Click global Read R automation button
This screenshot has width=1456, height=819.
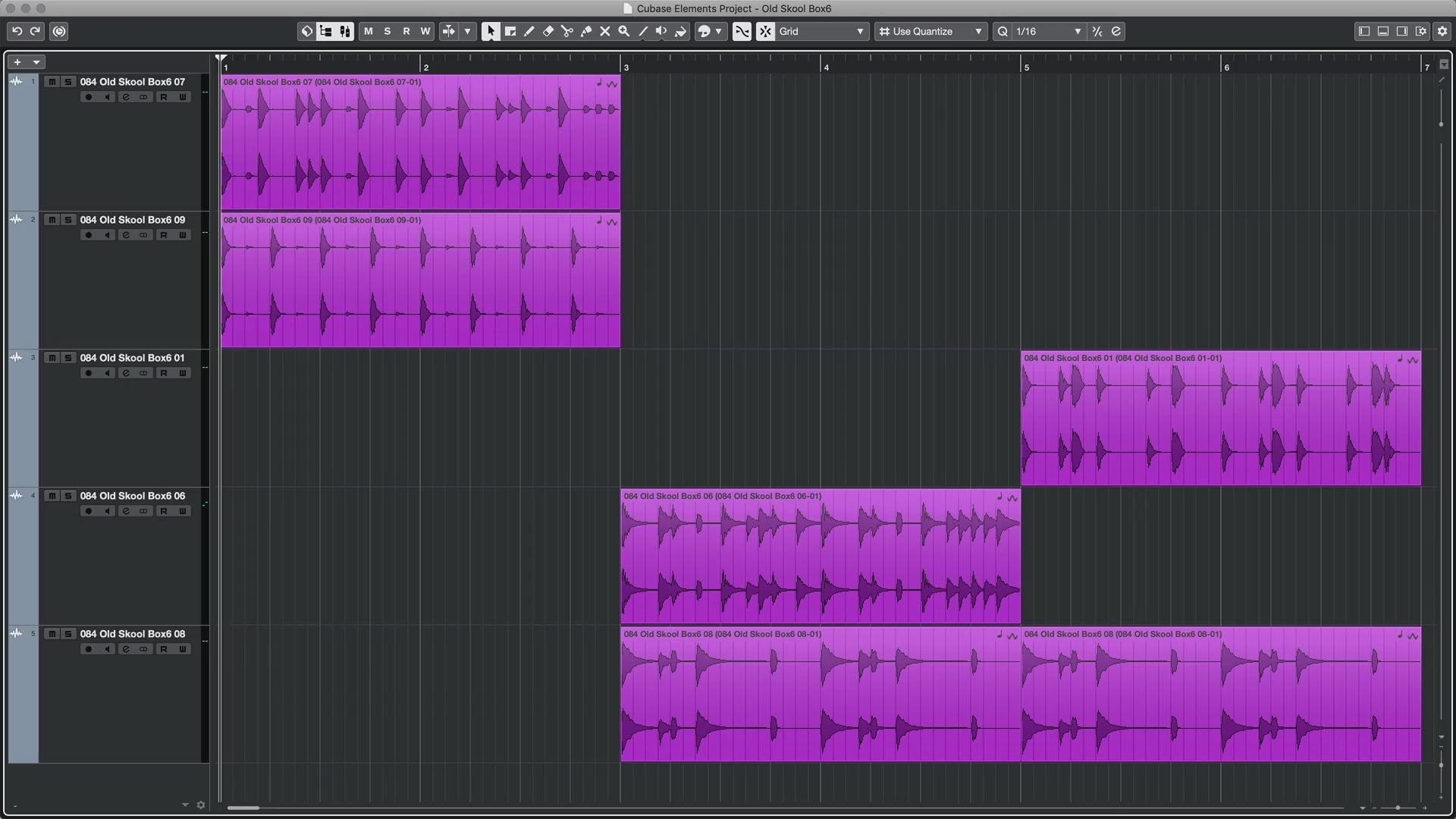click(x=406, y=31)
